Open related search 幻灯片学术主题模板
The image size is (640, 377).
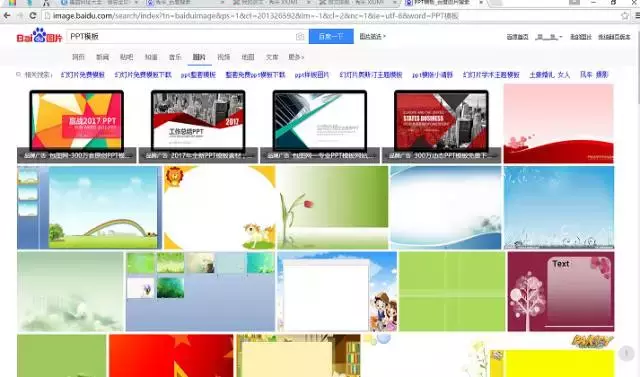[491, 75]
